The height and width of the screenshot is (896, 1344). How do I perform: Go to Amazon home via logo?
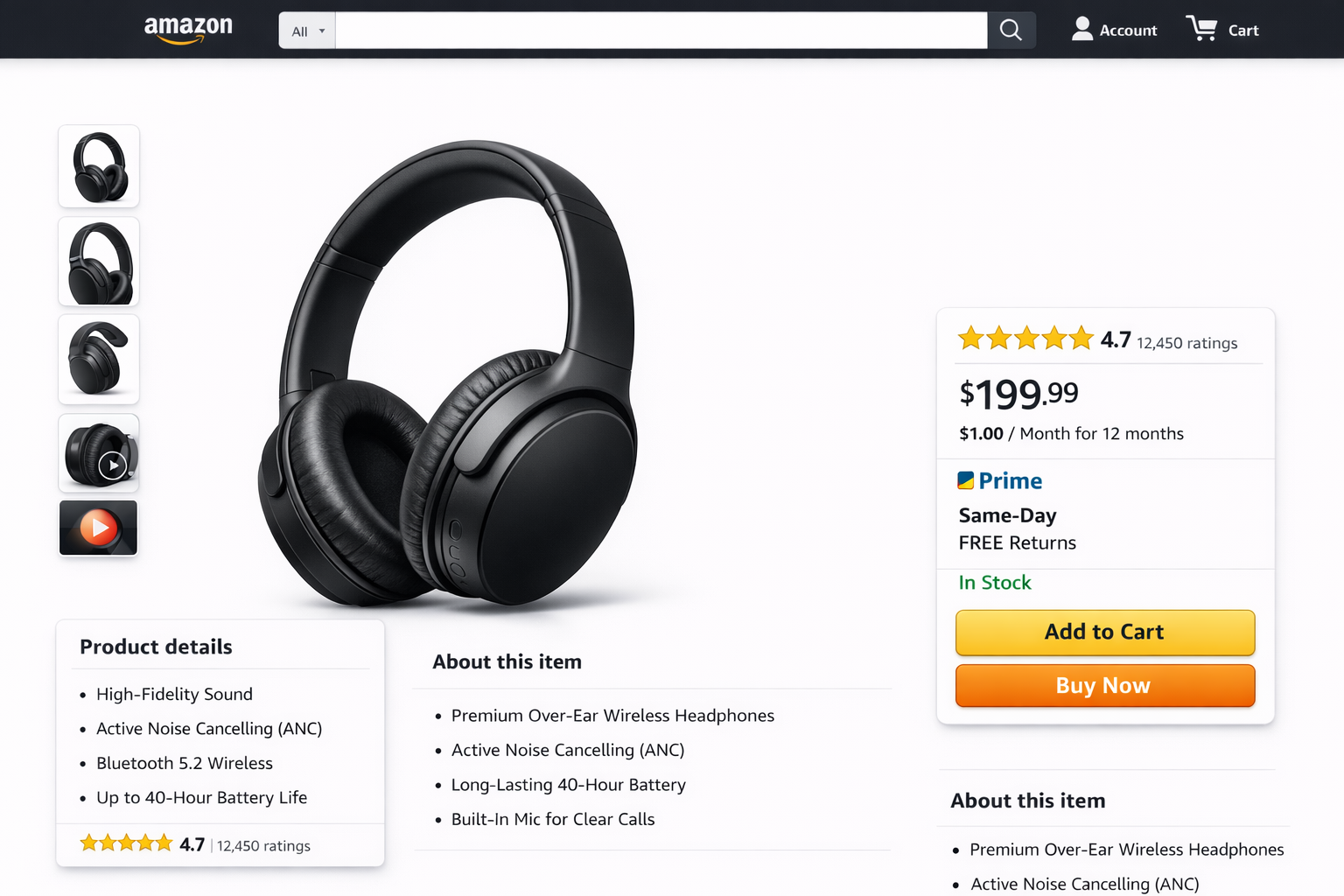[188, 29]
